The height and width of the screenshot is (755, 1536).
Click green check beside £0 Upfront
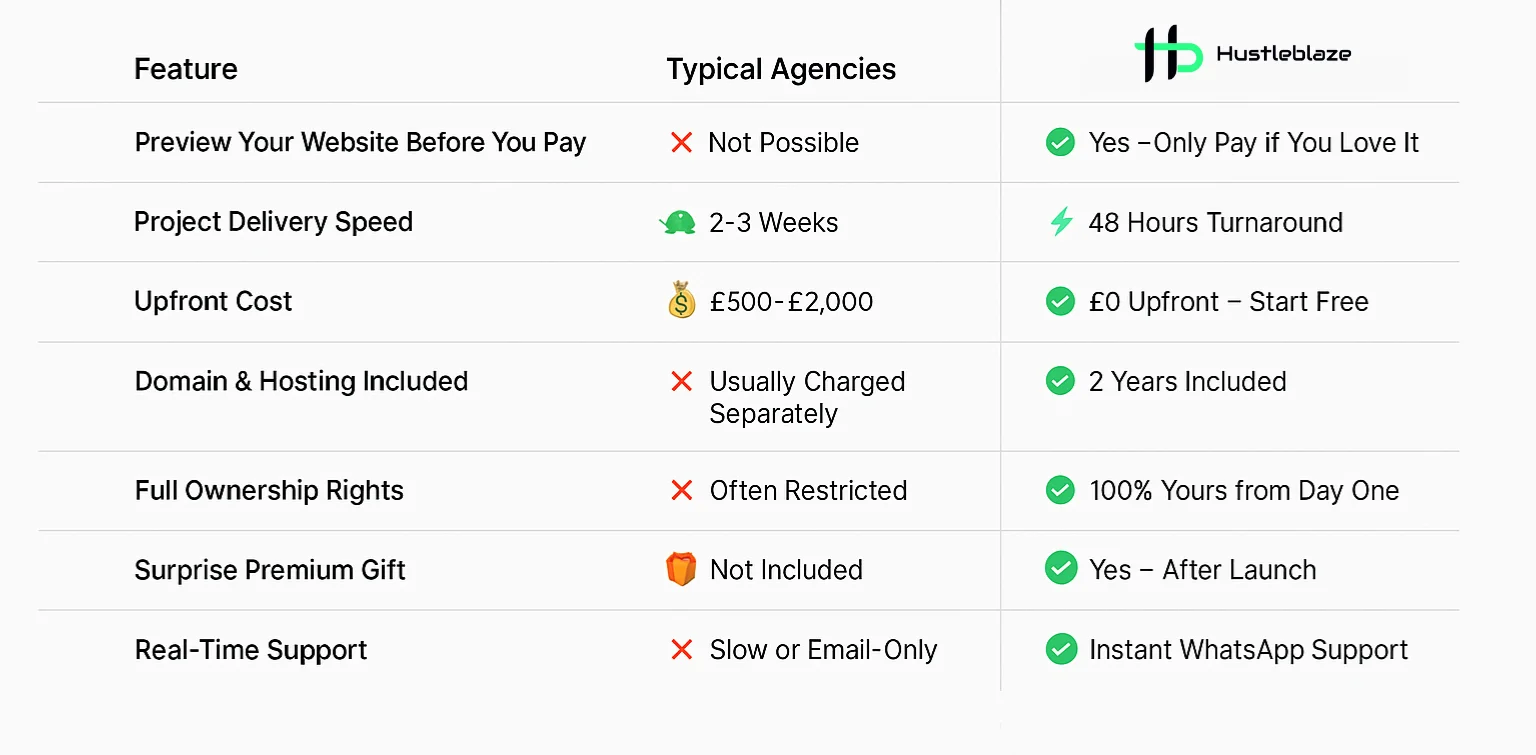(x=1060, y=301)
